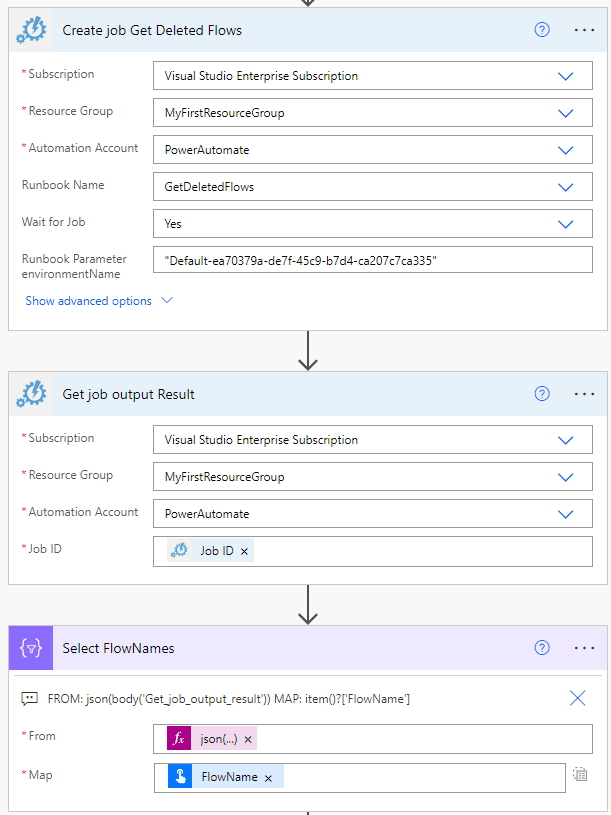Click the Runbook Parameter environmentName field

point(372,261)
